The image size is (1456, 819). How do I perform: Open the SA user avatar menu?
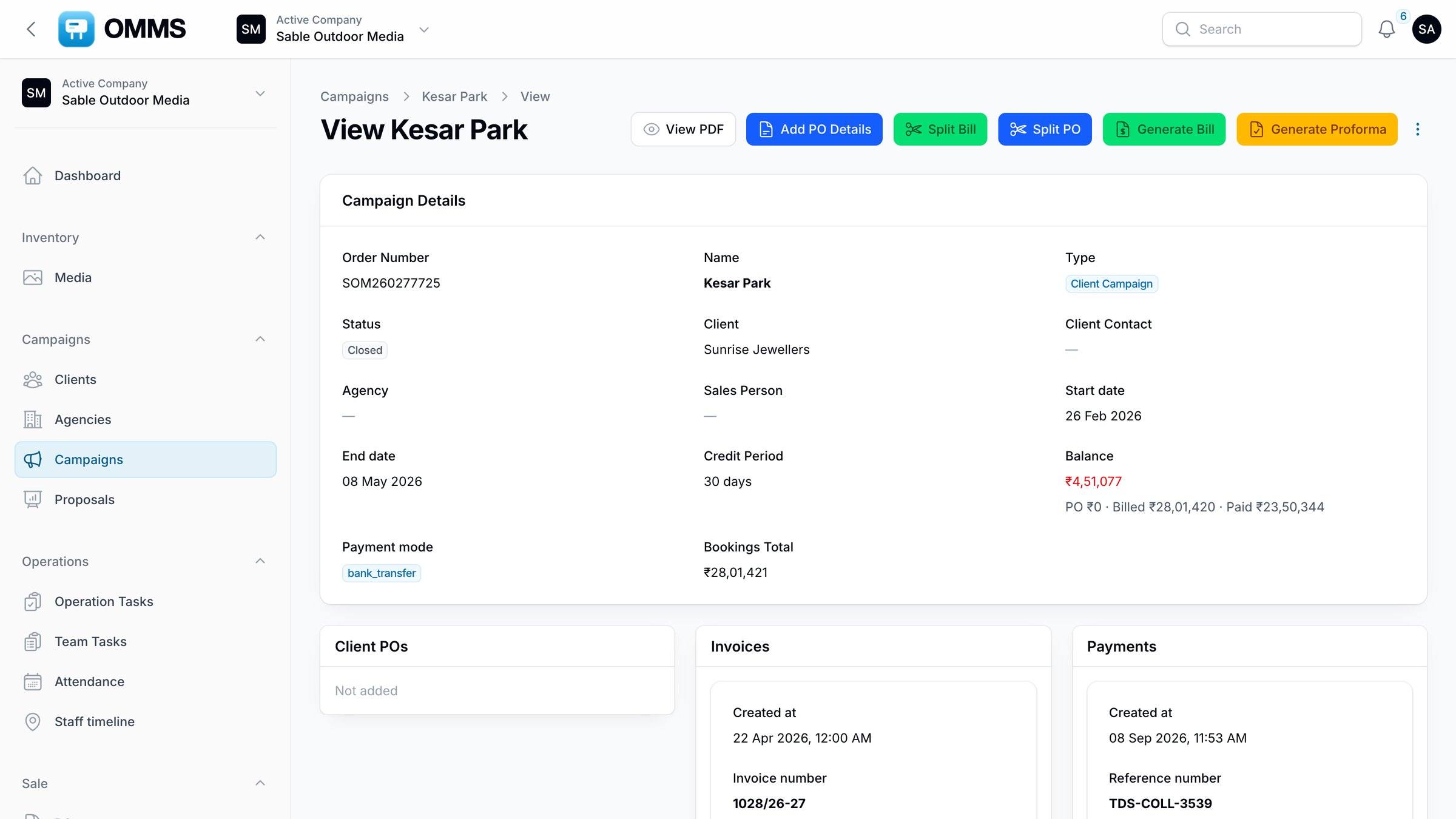pyautogui.click(x=1426, y=29)
